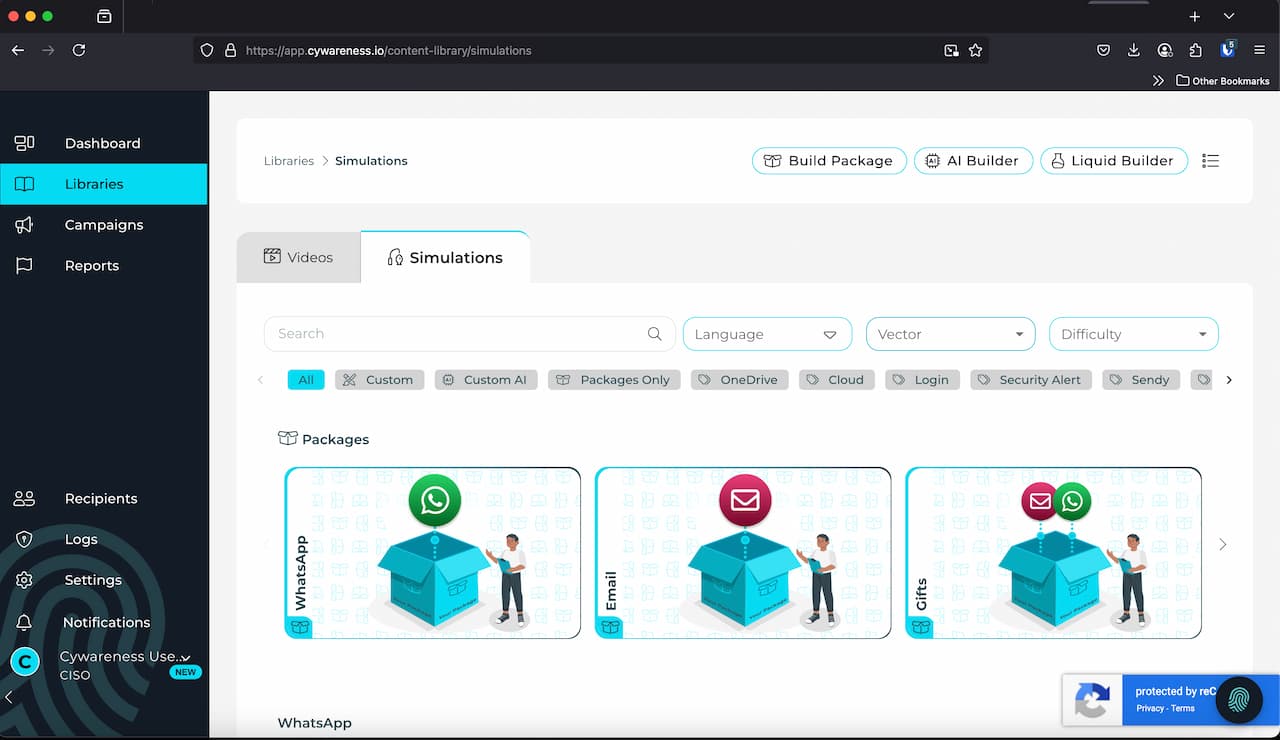Image resolution: width=1280 pixels, height=740 pixels.
Task: Filter by the Custom tag
Action: pyautogui.click(x=379, y=380)
